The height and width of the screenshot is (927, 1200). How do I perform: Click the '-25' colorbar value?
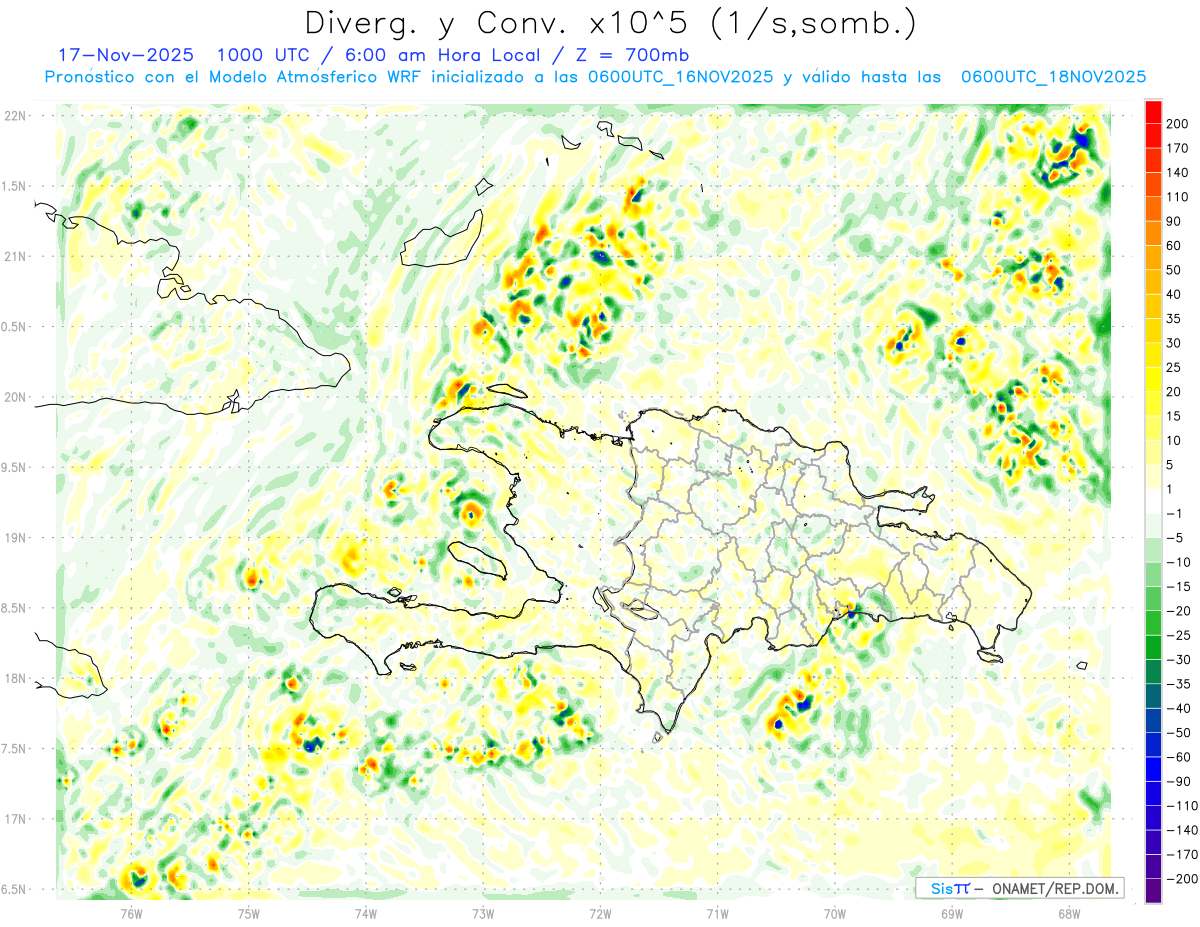1177,635
